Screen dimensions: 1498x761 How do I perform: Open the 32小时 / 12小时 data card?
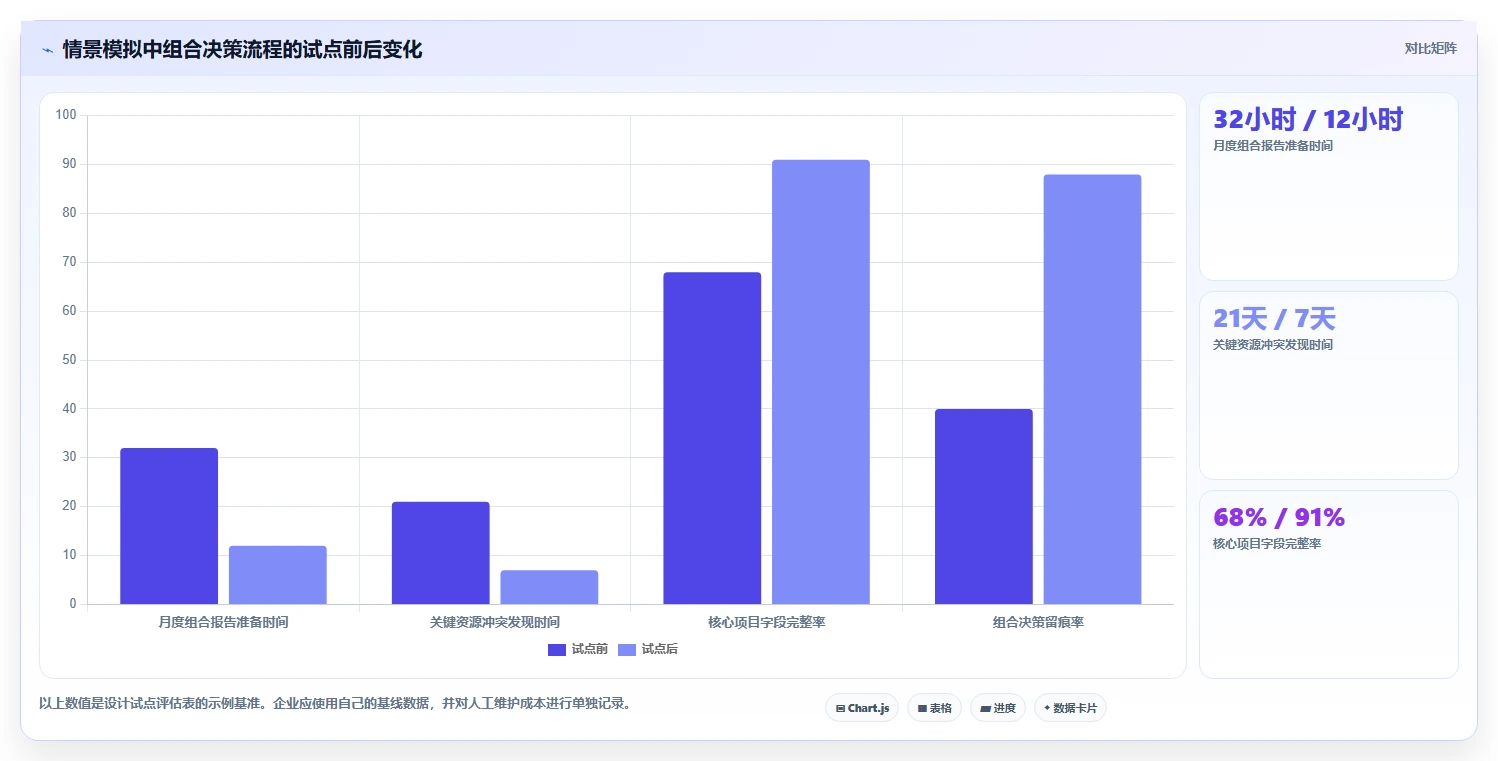pyautogui.click(x=1329, y=187)
